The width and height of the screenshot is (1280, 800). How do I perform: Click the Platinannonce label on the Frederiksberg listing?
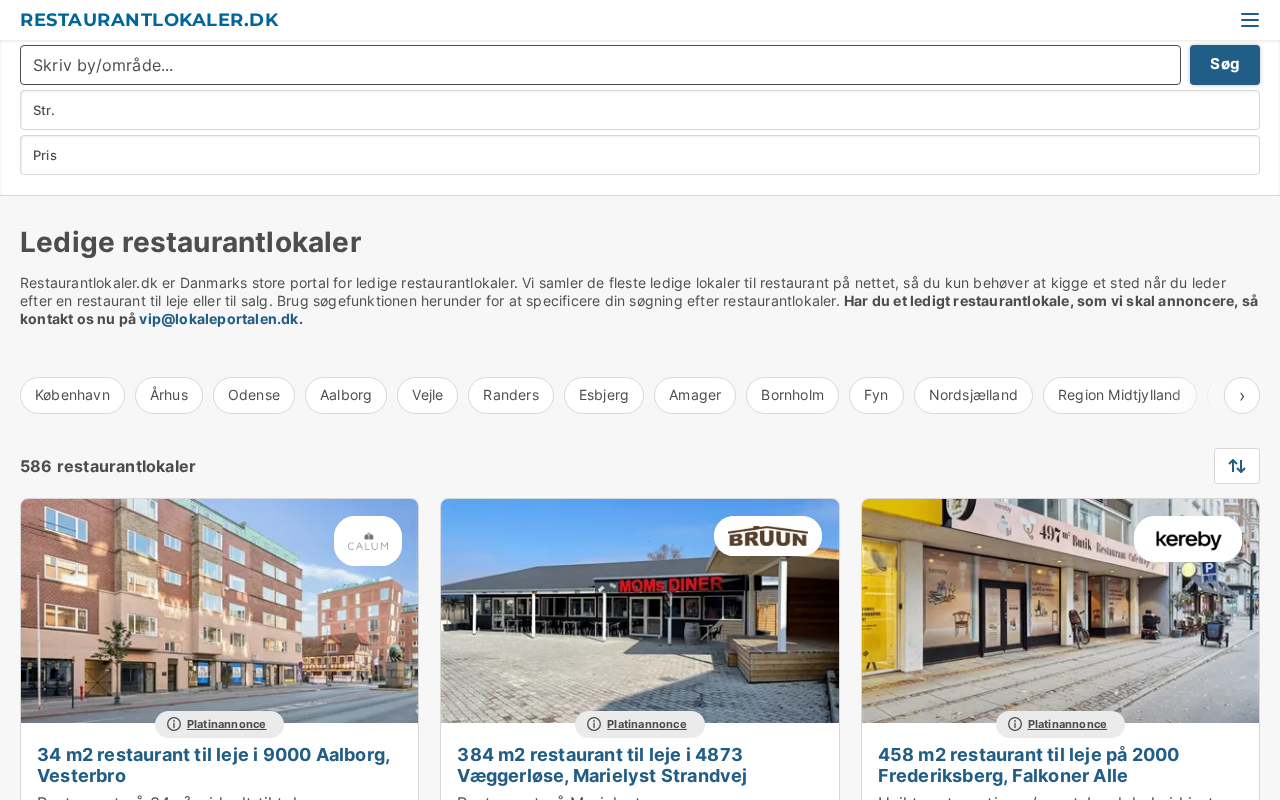[x=1067, y=724]
